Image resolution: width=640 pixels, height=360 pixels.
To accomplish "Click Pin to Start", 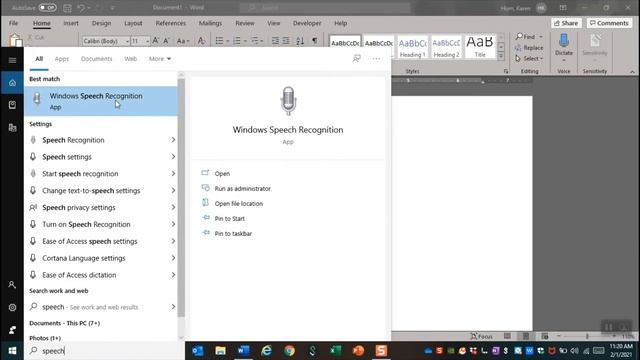I will [x=223, y=218].
